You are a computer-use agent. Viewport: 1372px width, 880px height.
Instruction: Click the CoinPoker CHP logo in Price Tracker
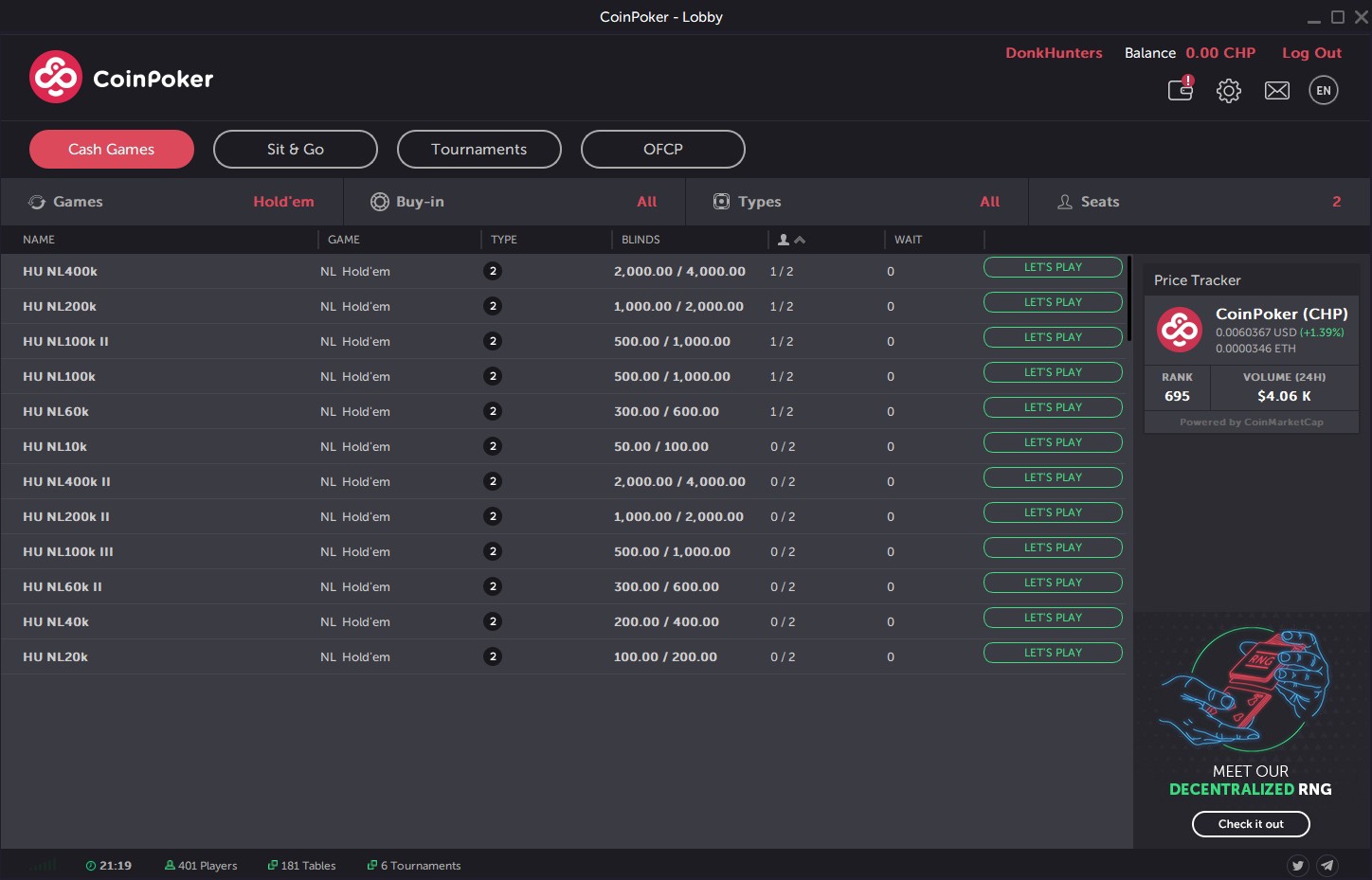click(1178, 330)
